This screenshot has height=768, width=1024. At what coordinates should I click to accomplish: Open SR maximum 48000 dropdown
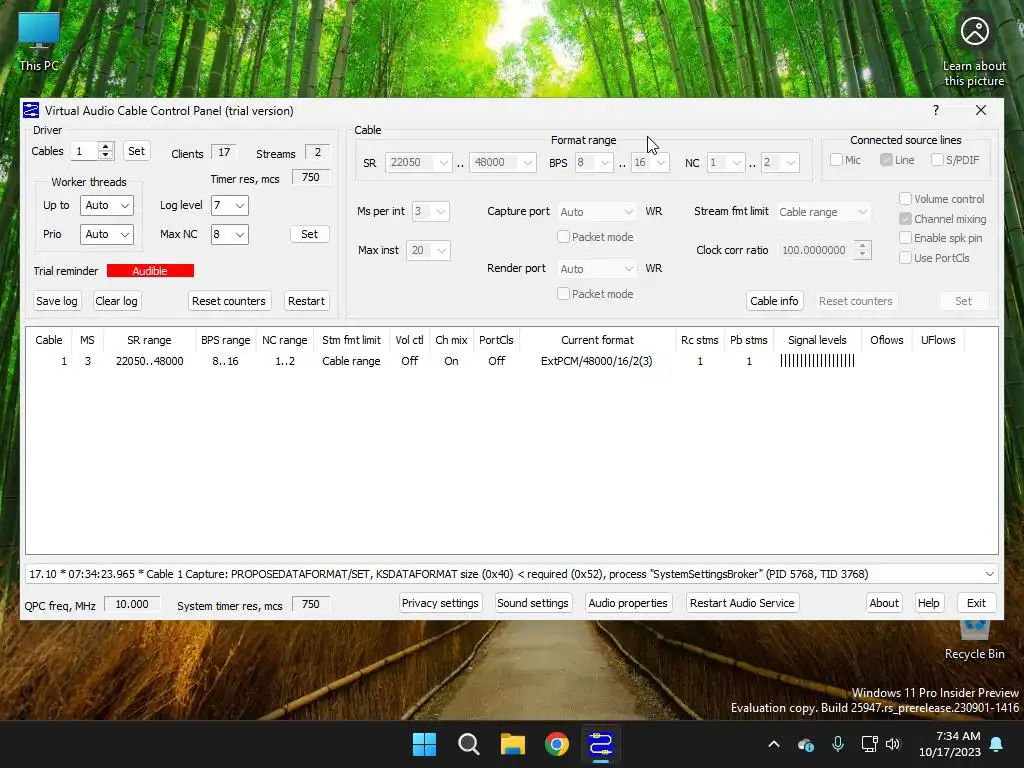pos(502,162)
